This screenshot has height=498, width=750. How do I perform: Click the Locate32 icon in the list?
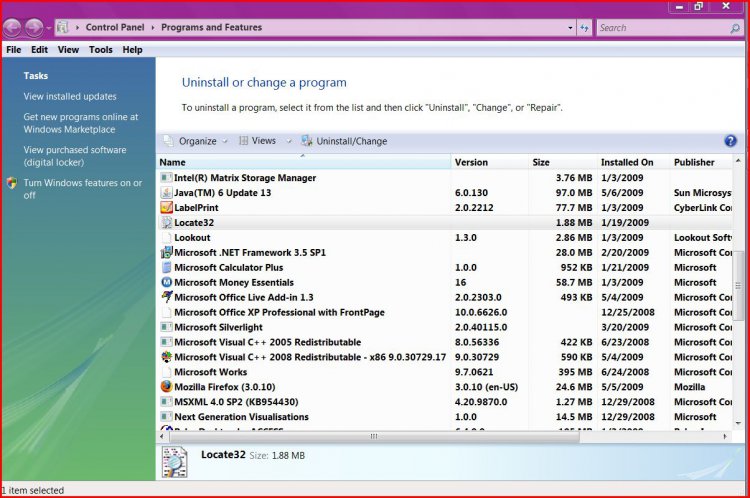(166, 222)
